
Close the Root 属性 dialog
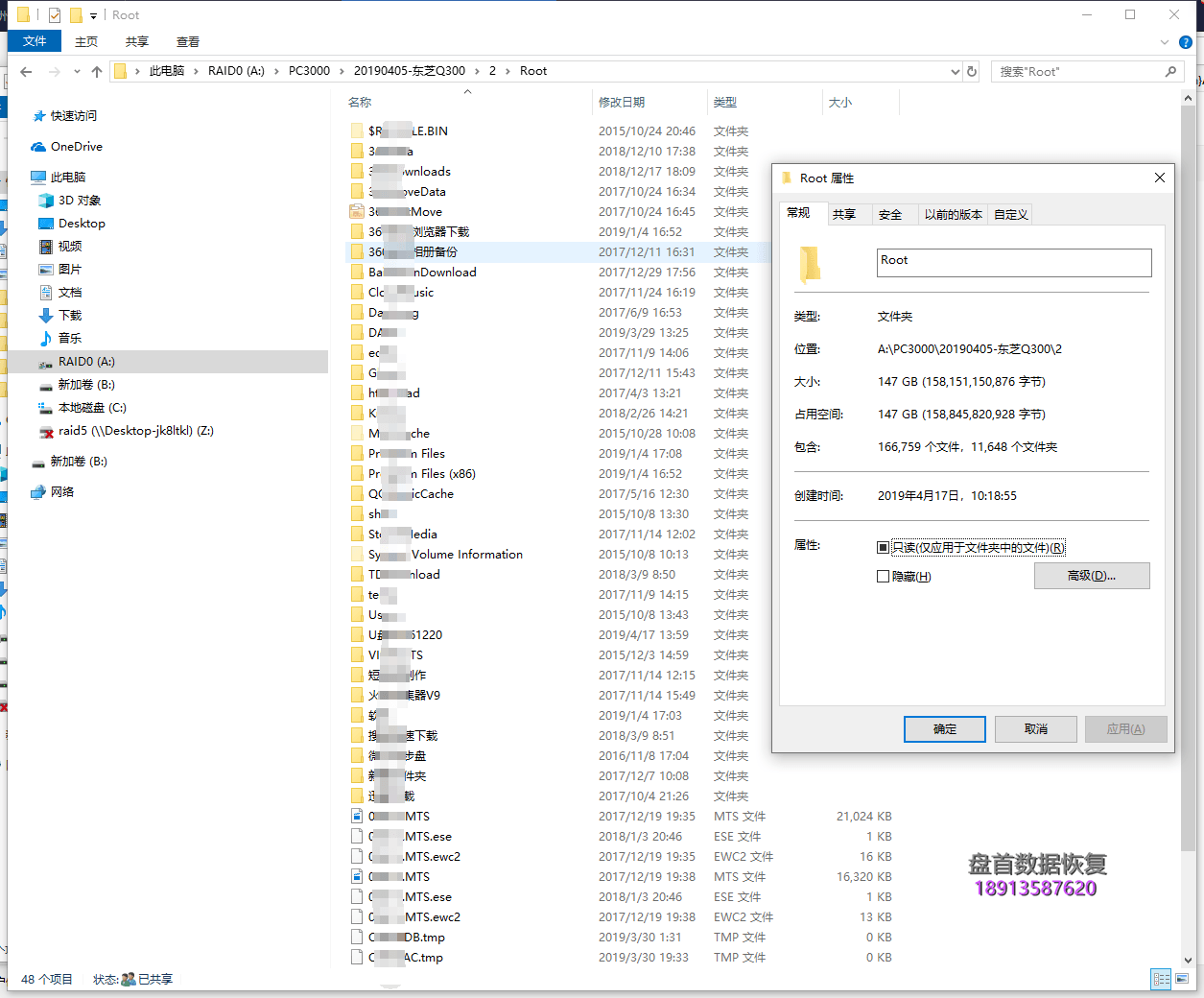coord(1159,178)
